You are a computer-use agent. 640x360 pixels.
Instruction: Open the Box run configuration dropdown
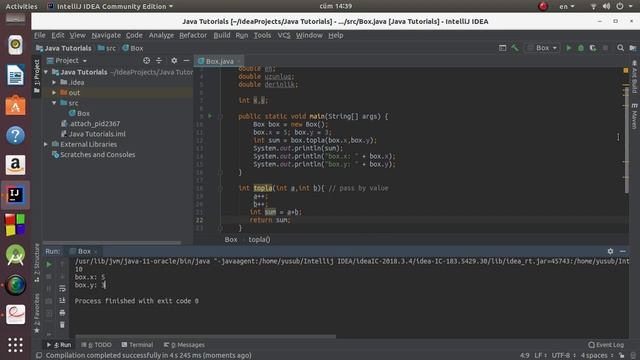click(x=542, y=48)
